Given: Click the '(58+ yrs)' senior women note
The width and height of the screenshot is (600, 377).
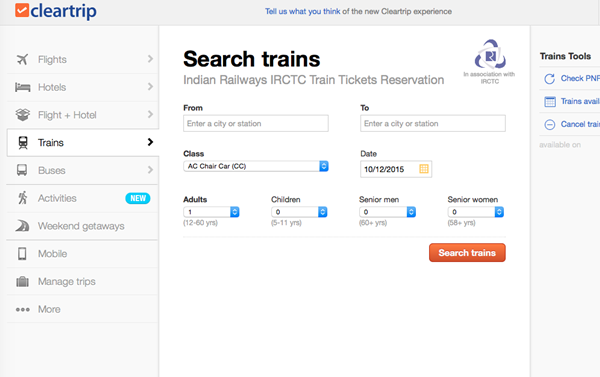Looking at the screenshot, I should pyautogui.click(x=461, y=223).
